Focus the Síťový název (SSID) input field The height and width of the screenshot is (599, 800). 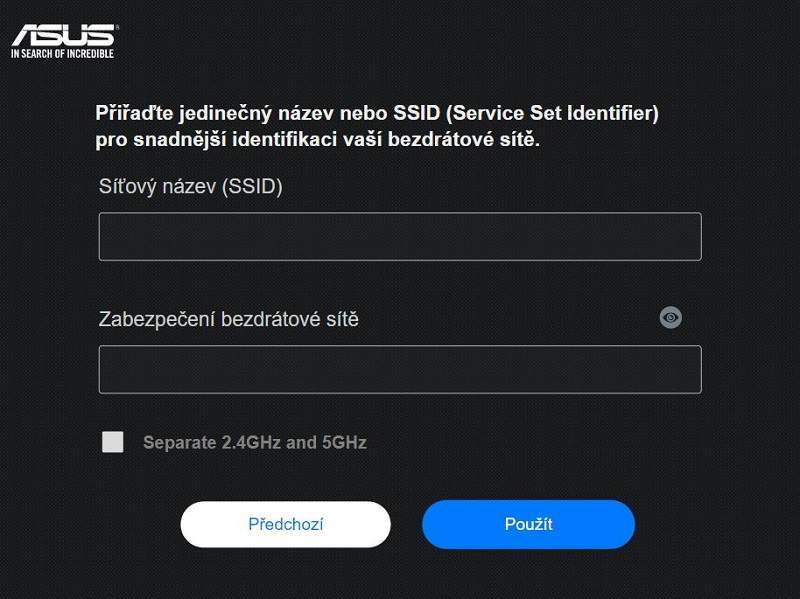click(x=399, y=237)
